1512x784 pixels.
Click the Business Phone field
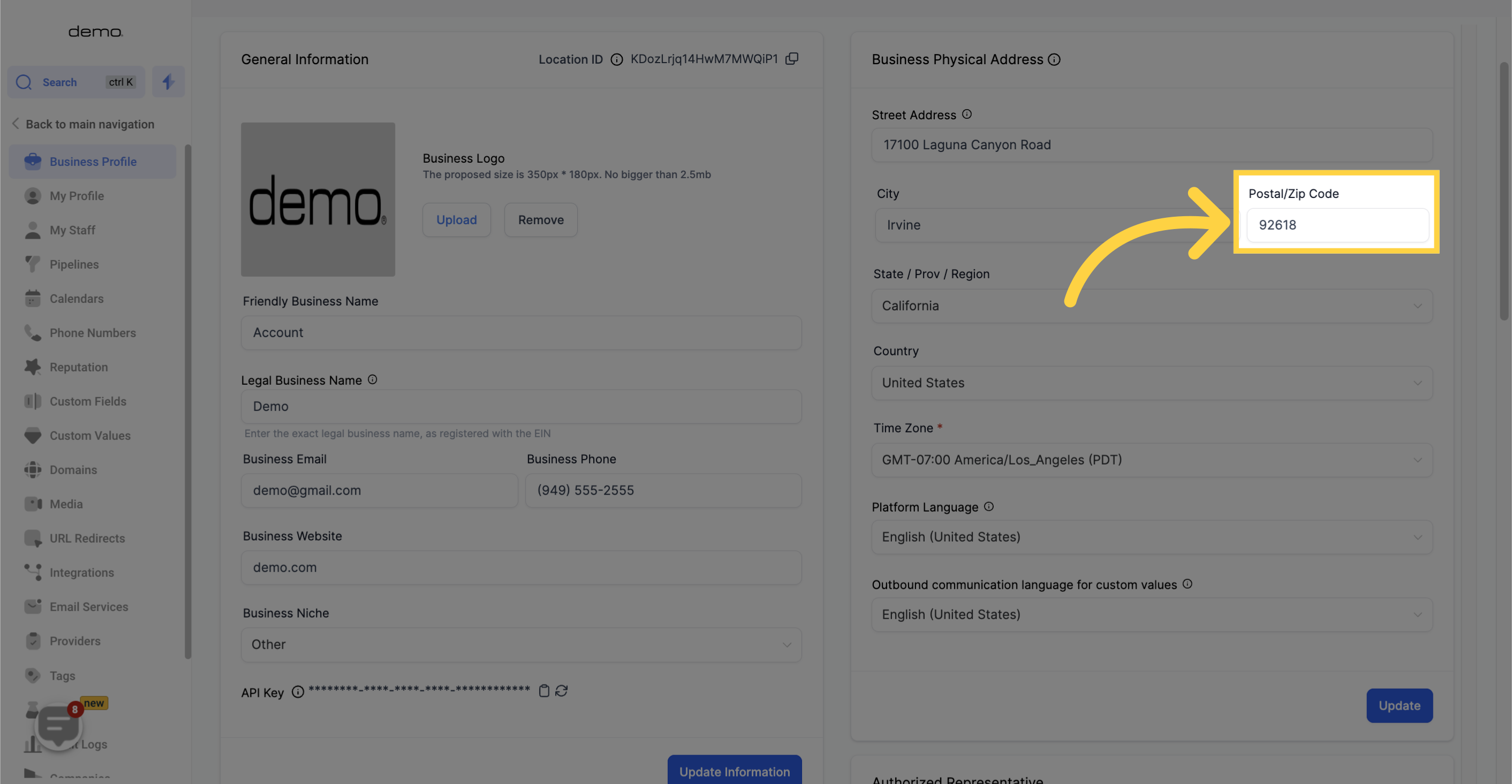click(x=663, y=491)
